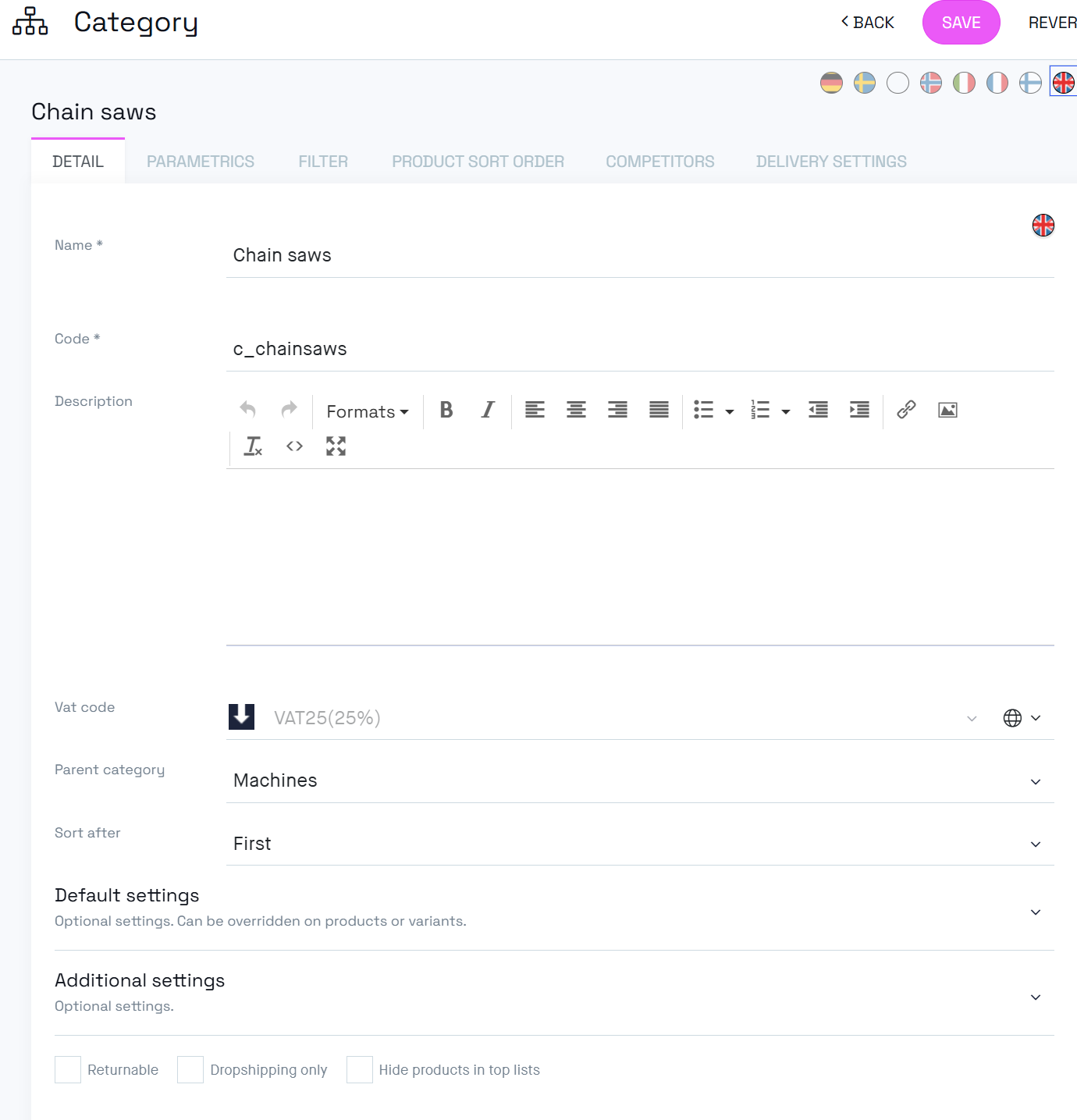Select the blank white language circle
This screenshot has width=1077, height=1120.
897,83
